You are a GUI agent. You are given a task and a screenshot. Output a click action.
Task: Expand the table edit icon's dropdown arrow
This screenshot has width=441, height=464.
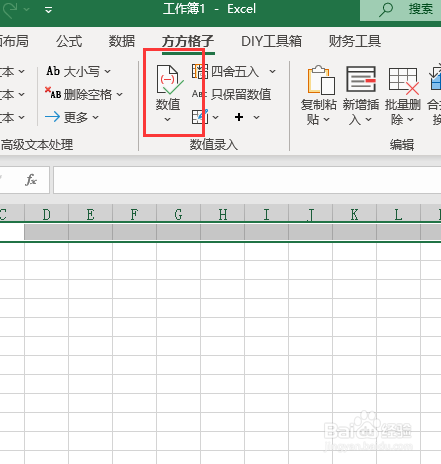point(215,117)
